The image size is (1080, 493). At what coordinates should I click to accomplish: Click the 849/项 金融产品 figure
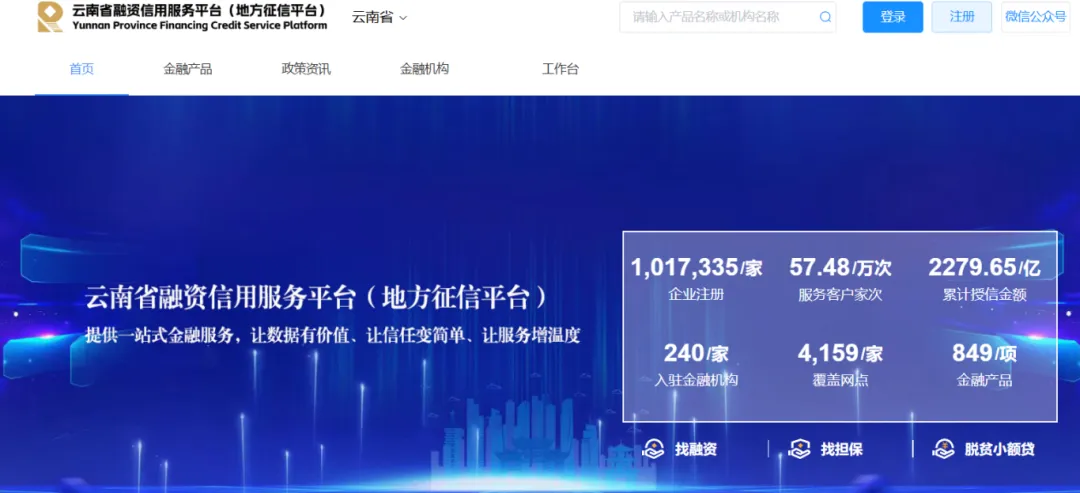[984, 365]
